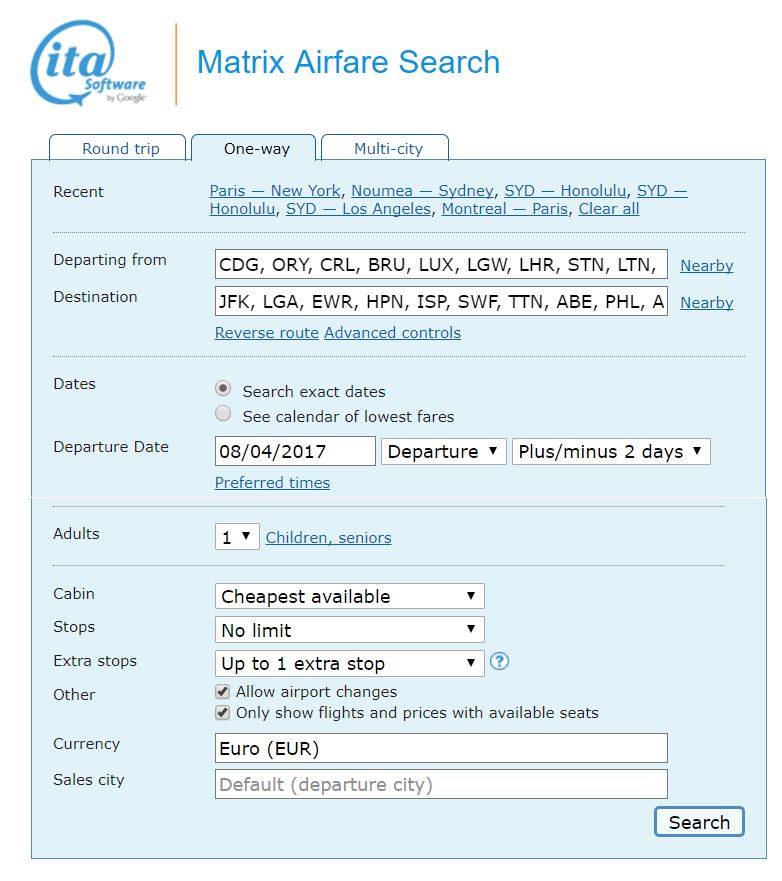Select the Search exact dates option
The image size is (782, 881).
pos(223,389)
